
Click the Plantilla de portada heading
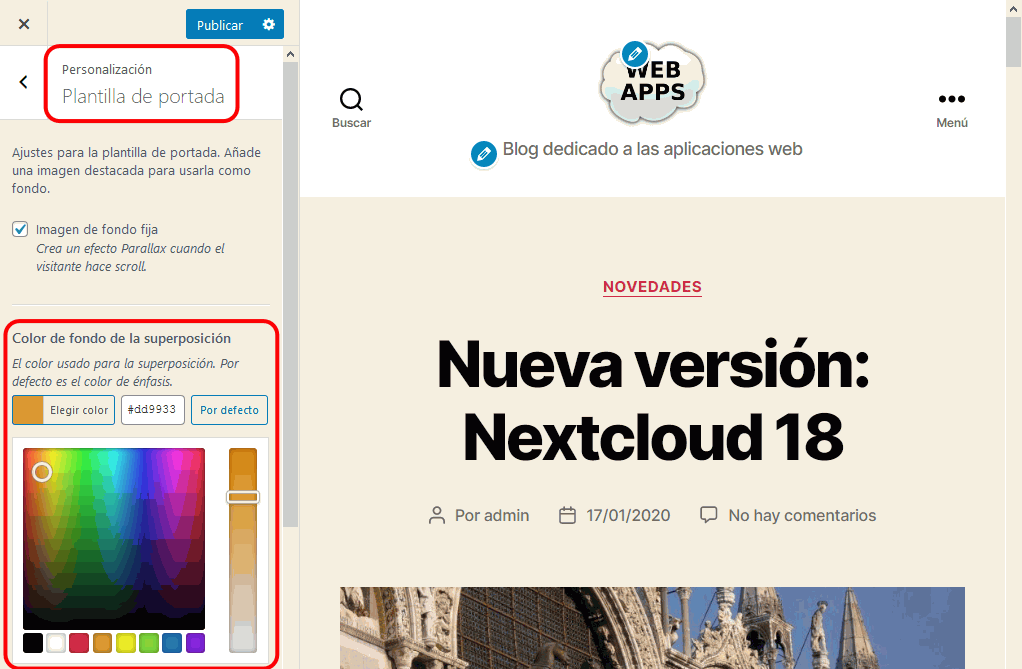143,97
